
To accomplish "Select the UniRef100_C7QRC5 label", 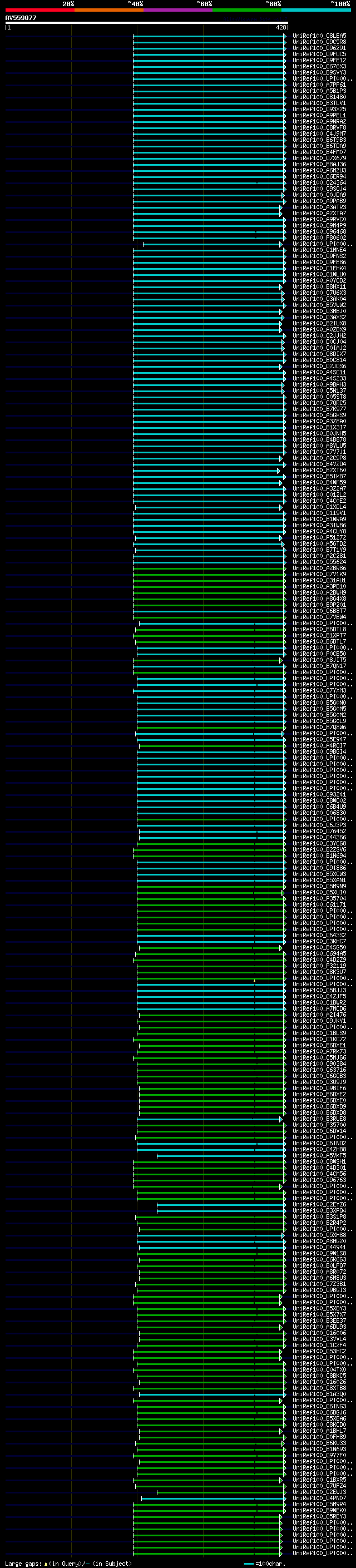I will 319,403.
